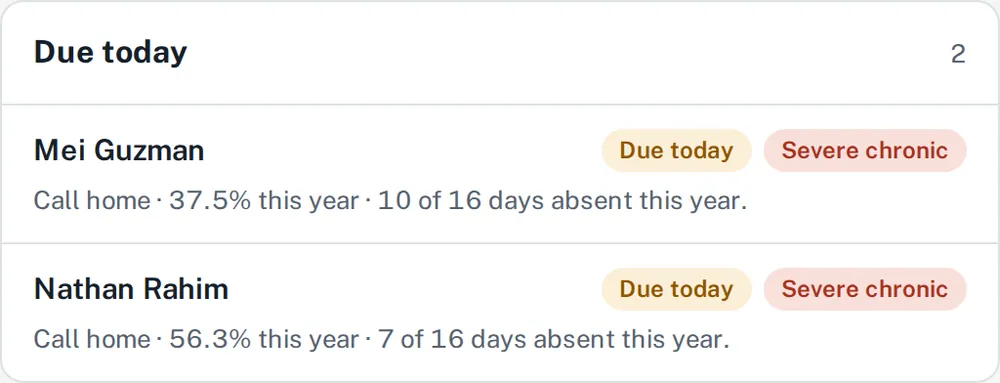The image size is (1000, 383).
Task: Select the Nathan Rahim list row
Action: 500,312
